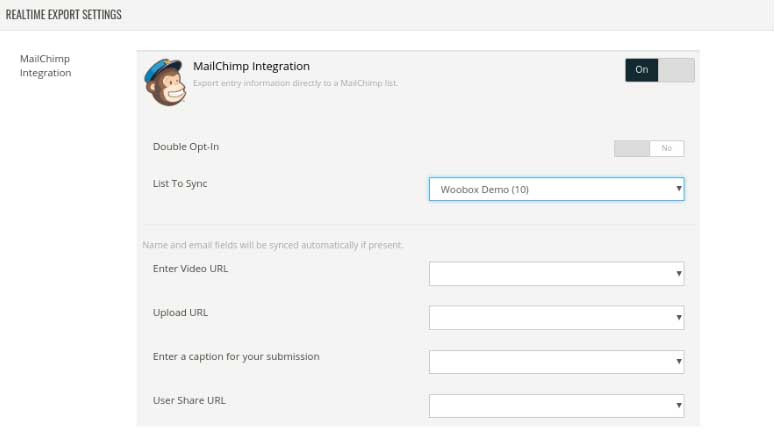Click arrow icon of Enter Video URL select
775x446 pixels.
click(x=679, y=273)
